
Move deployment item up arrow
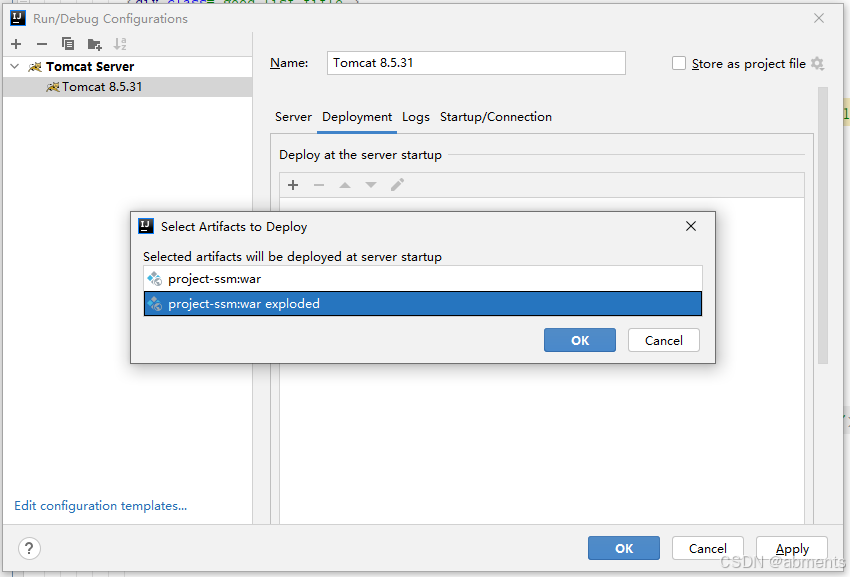(x=345, y=185)
